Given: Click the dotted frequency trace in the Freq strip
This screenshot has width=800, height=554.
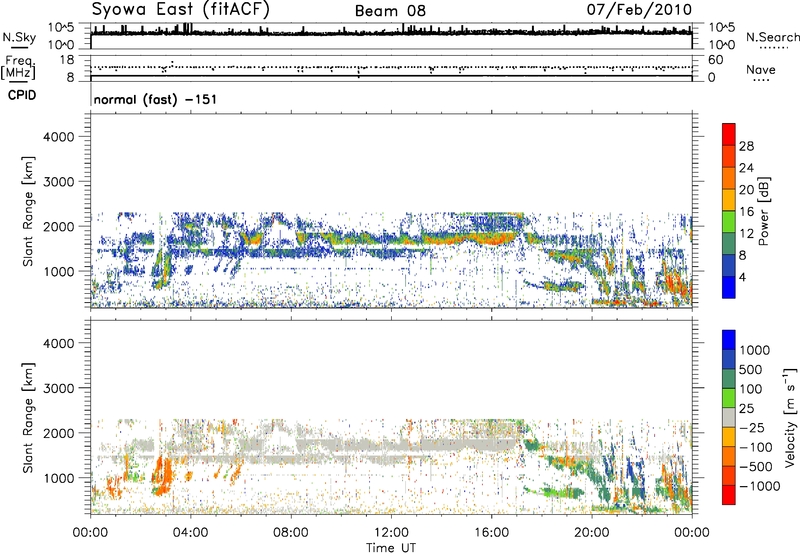Looking at the screenshot, I should [x=391, y=67].
